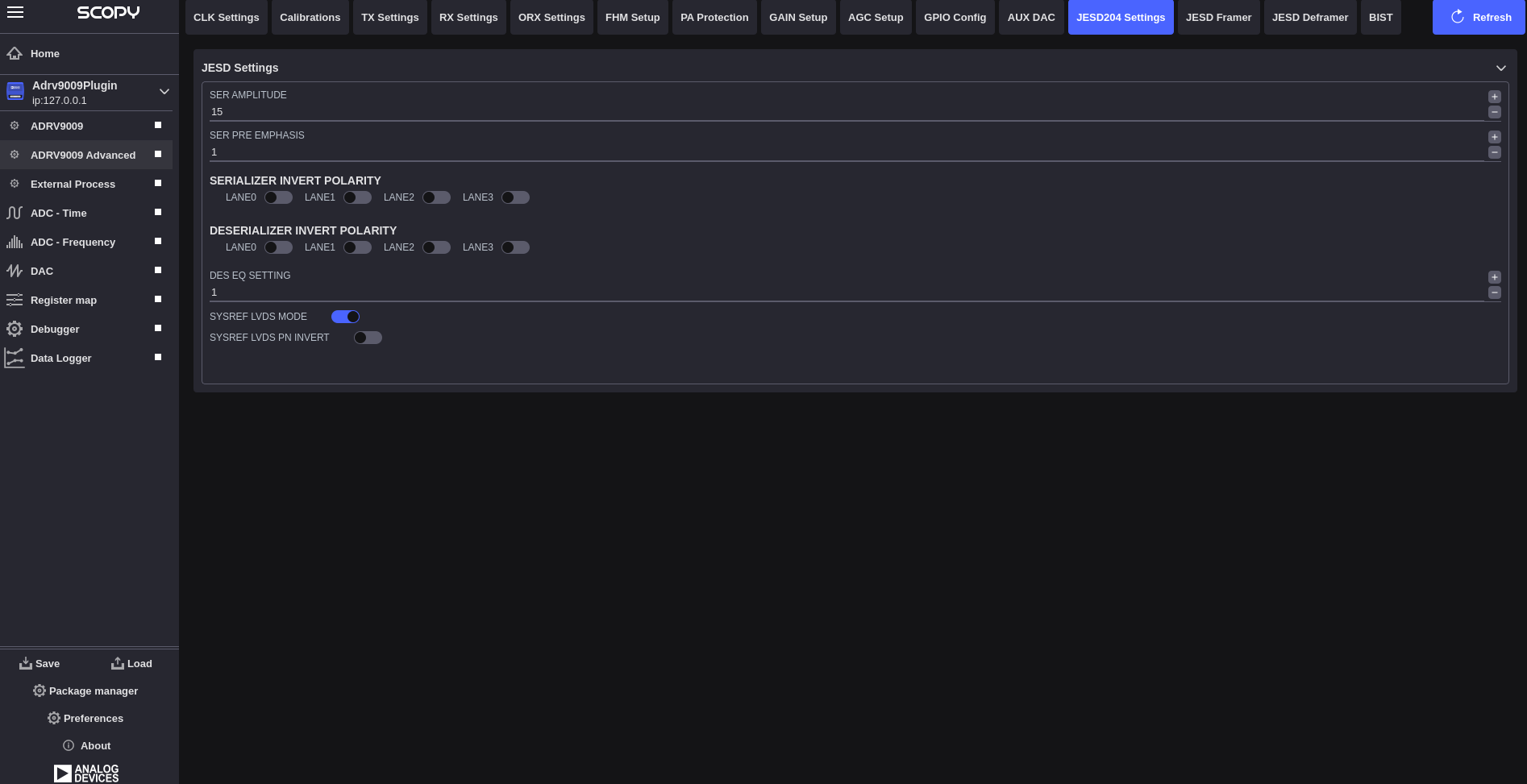
Task: Click the Data Logger chart icon
Action: click(15, 358)
